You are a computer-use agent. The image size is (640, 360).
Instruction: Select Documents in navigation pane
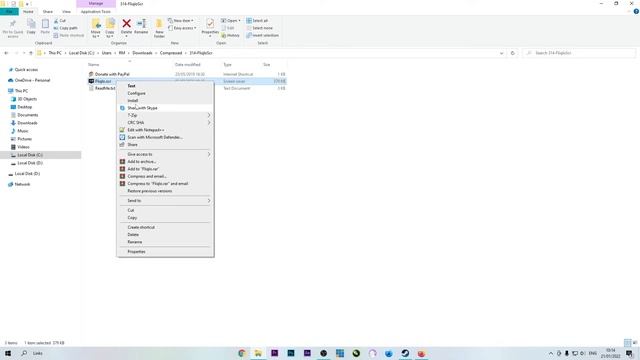(28, 115)
